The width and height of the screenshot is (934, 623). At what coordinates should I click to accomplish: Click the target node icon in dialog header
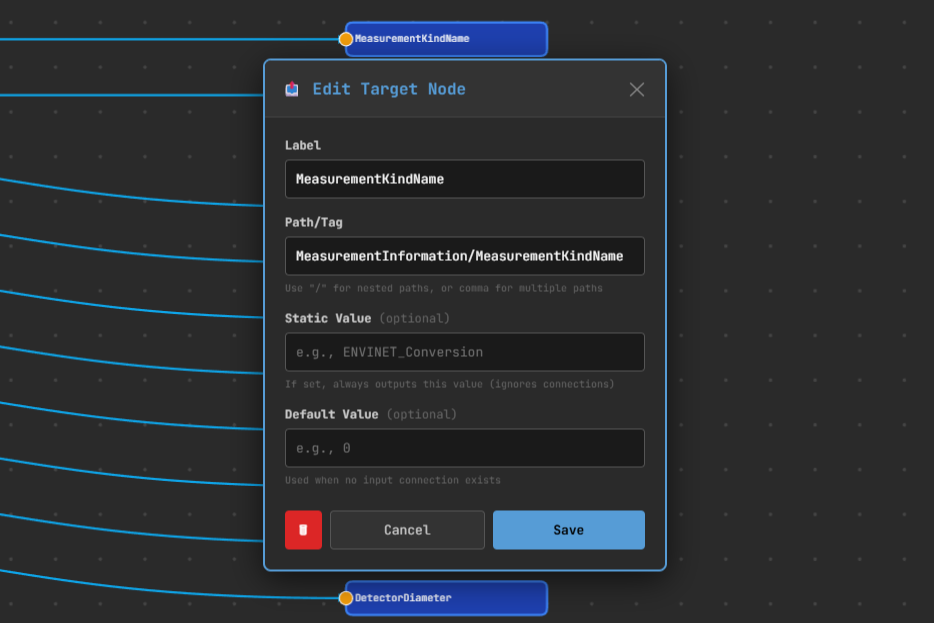point(292,90)
